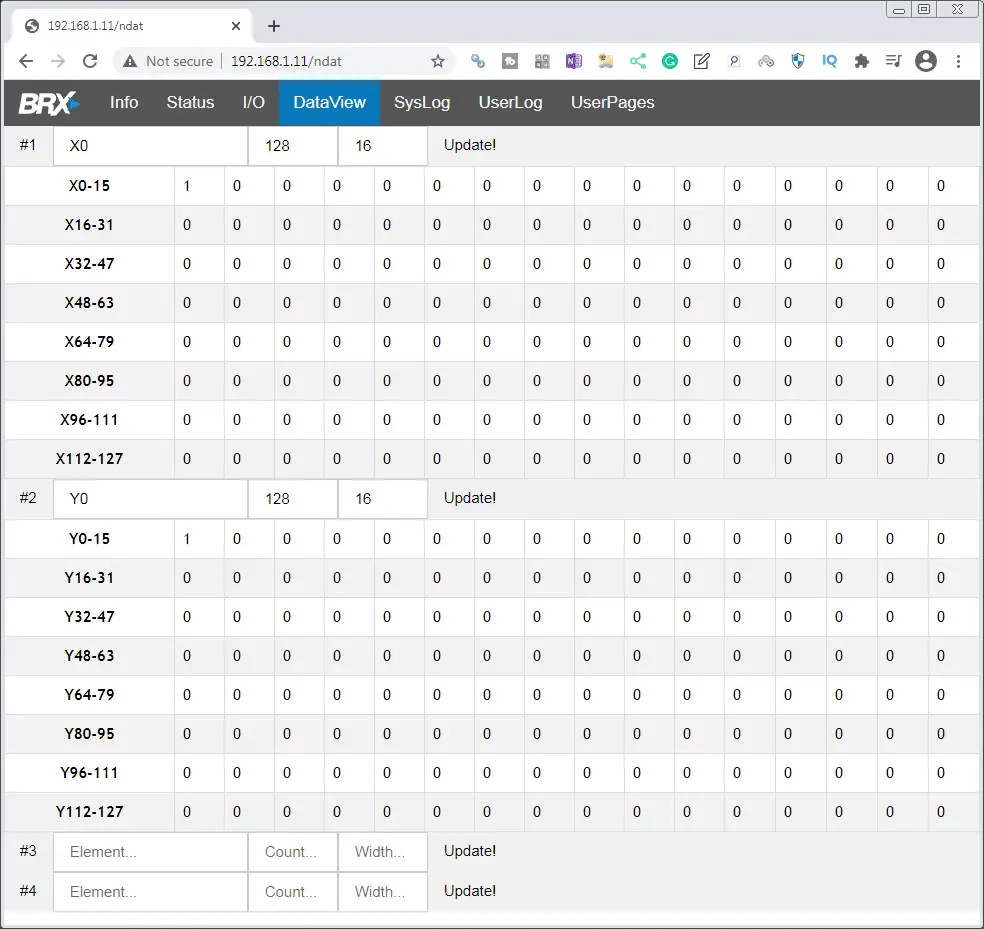Open the magnifier search extension
The width and height of the screenshot is (984, 929).
(x=734, y=61)
